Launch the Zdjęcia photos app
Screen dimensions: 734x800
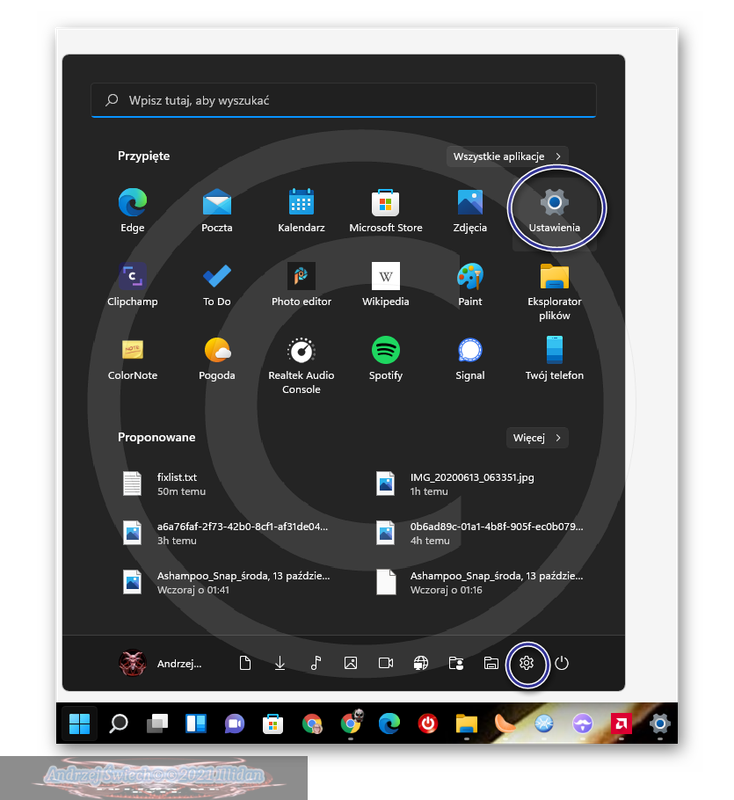470,210
